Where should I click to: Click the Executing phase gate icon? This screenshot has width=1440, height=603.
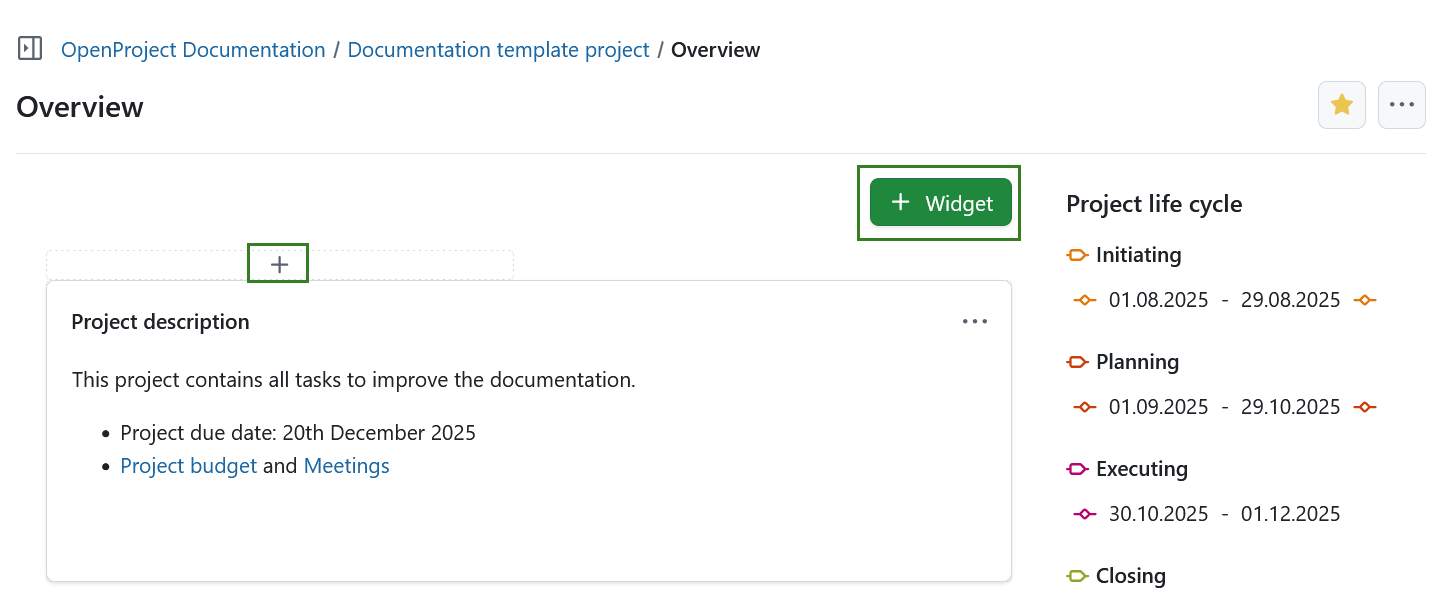pyautogui.click(x=1077, y=469)
